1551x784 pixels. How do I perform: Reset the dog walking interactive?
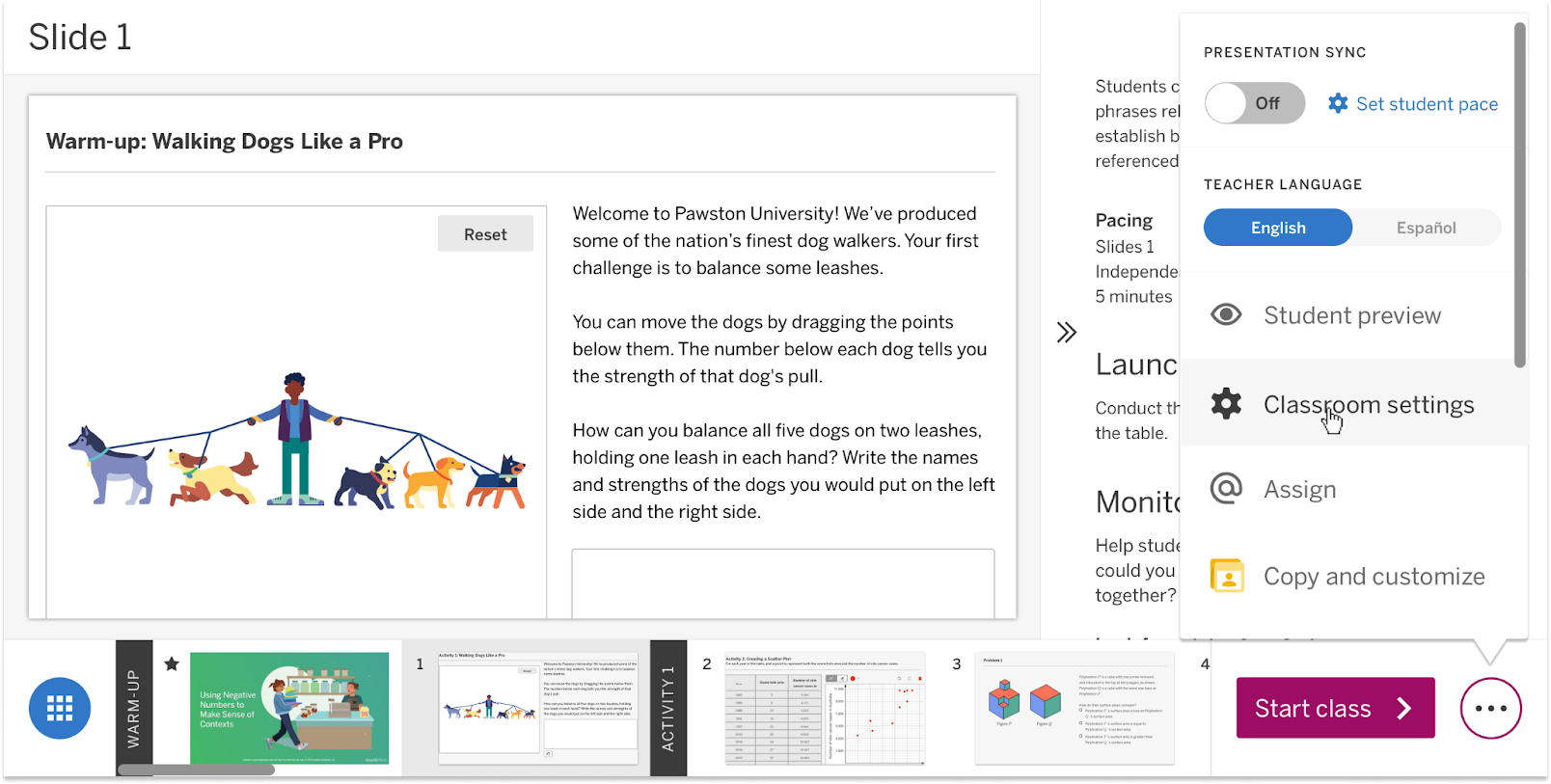(485, 234)
